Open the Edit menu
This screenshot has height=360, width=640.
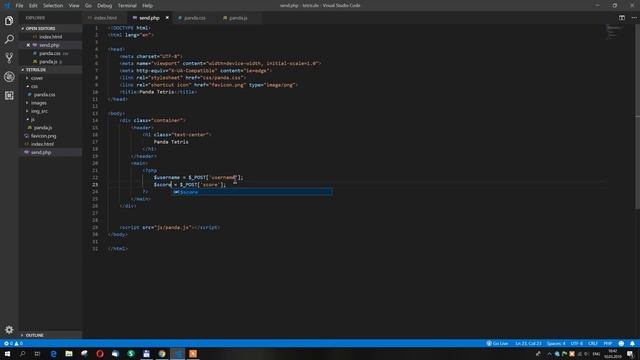coord(33,6)
